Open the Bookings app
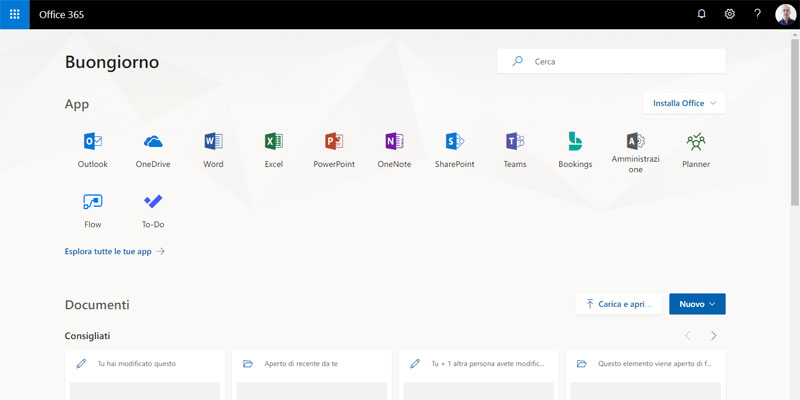 [575, 150]
